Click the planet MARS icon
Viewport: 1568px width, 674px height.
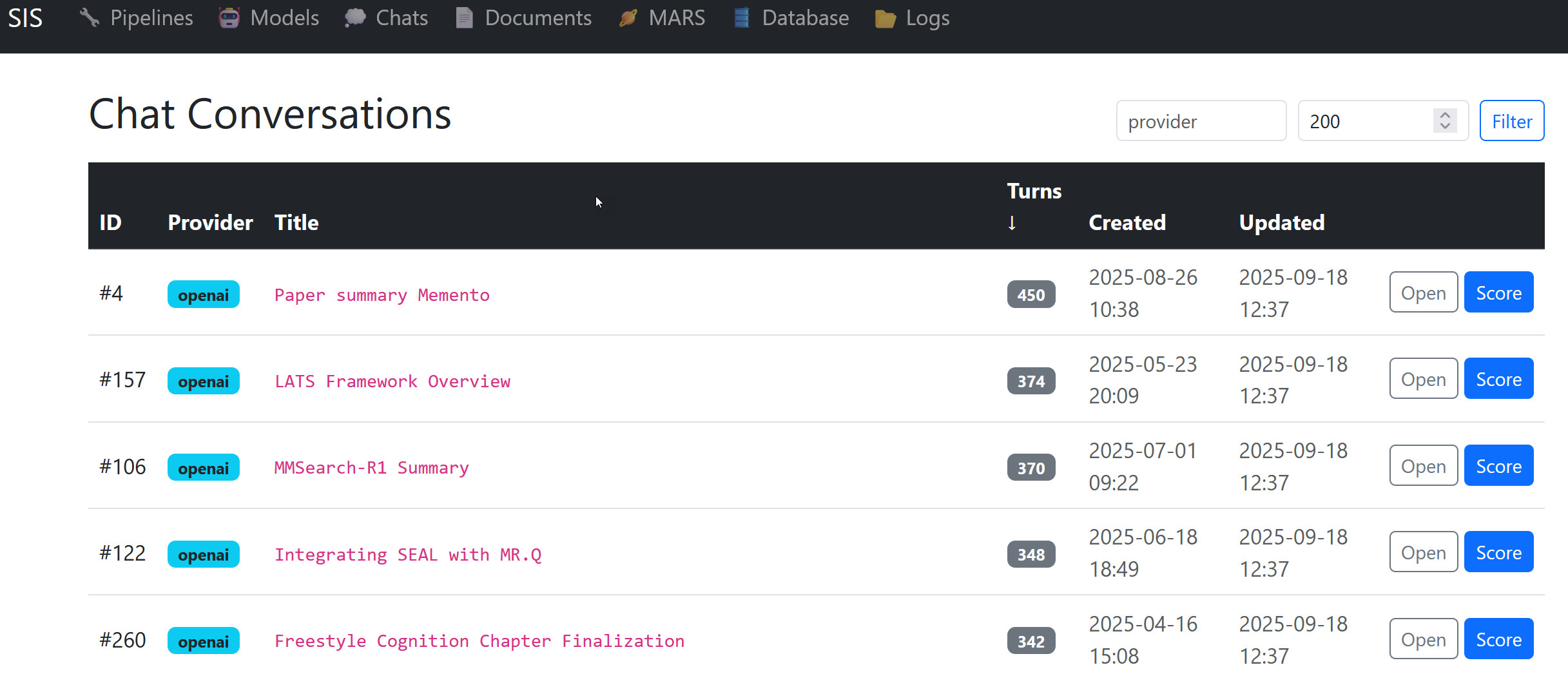(x=628, y=17)
